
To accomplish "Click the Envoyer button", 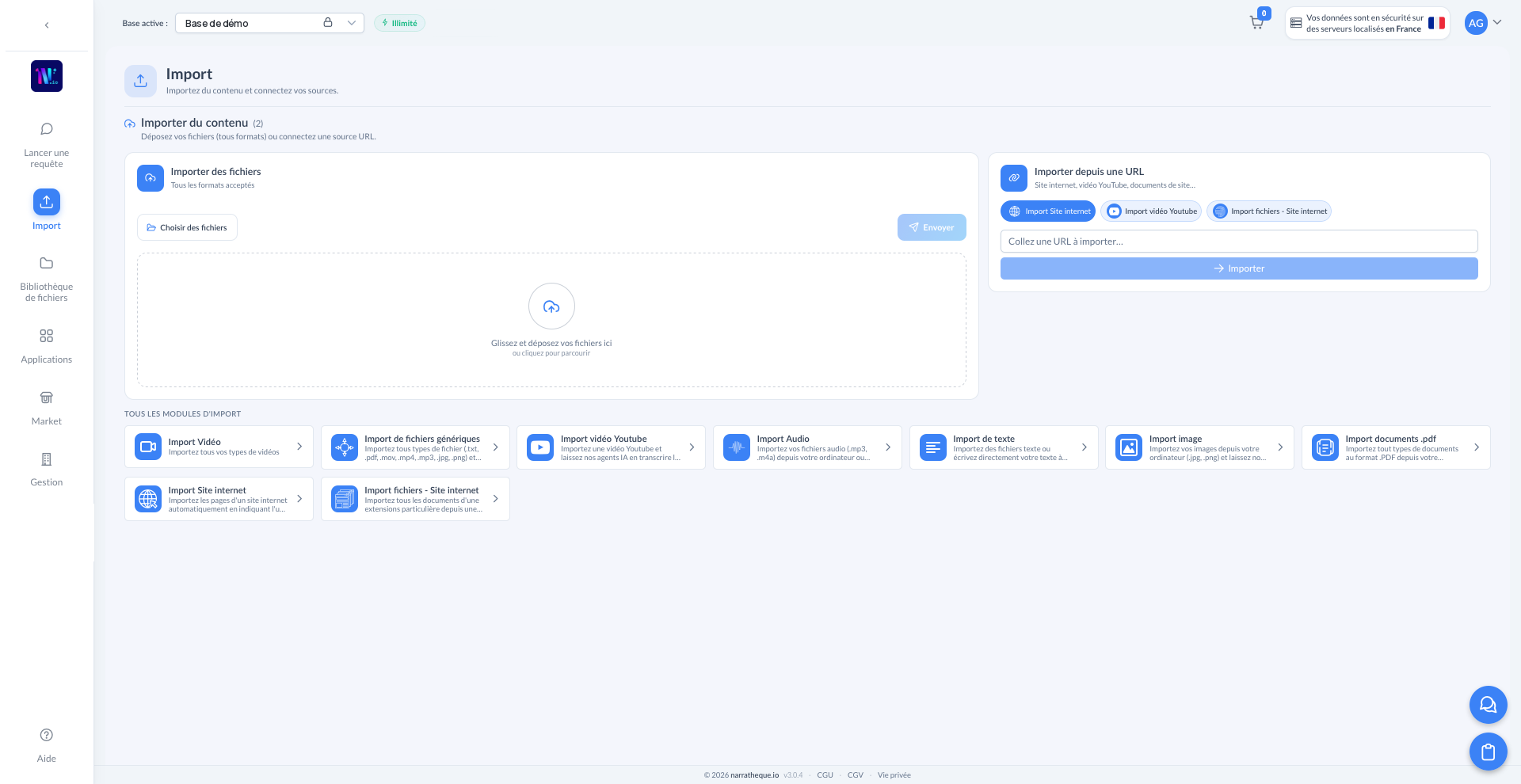I will [x=932, y=227].
